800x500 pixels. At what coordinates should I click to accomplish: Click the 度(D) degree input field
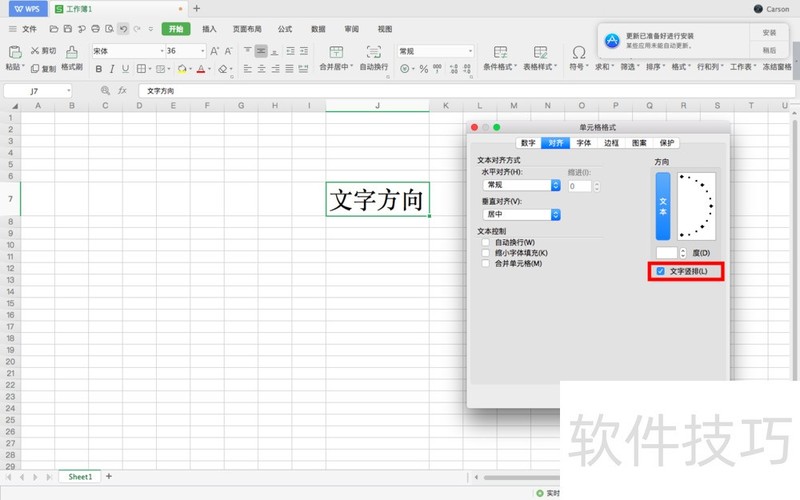[x=666, y=253]
